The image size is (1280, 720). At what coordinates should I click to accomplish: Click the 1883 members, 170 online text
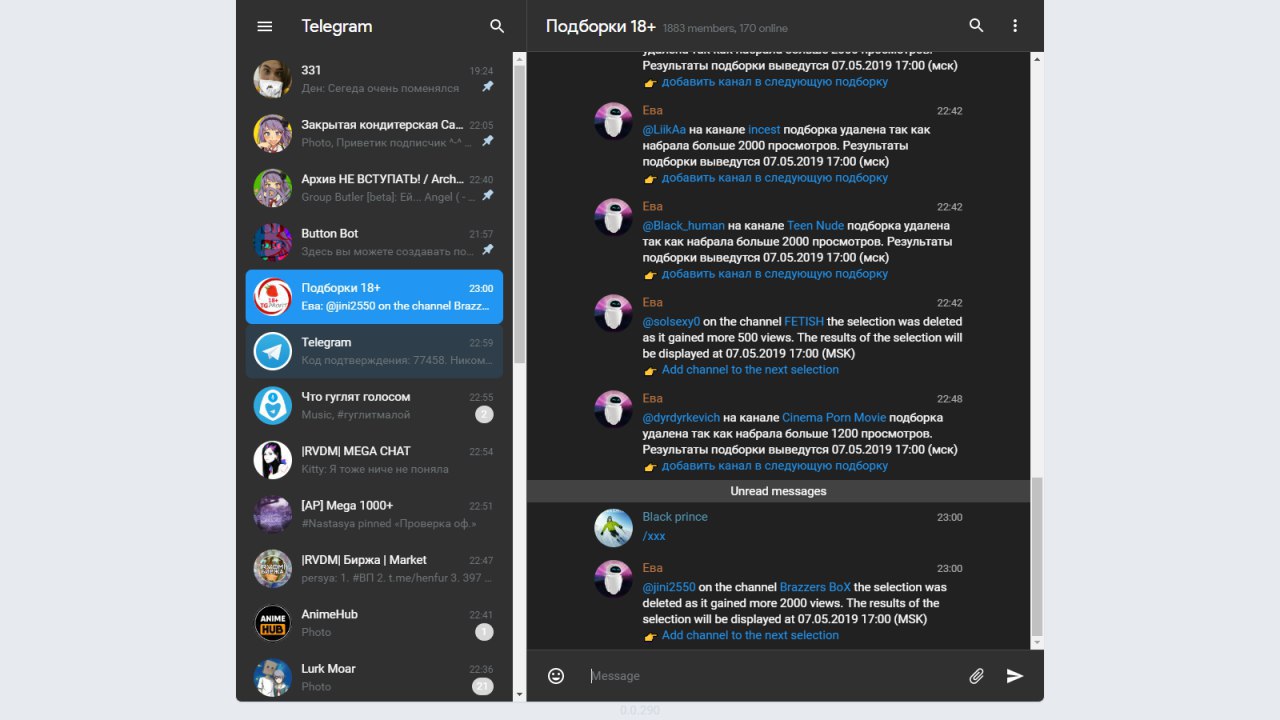pyautogui.click(x=725, y=28)
